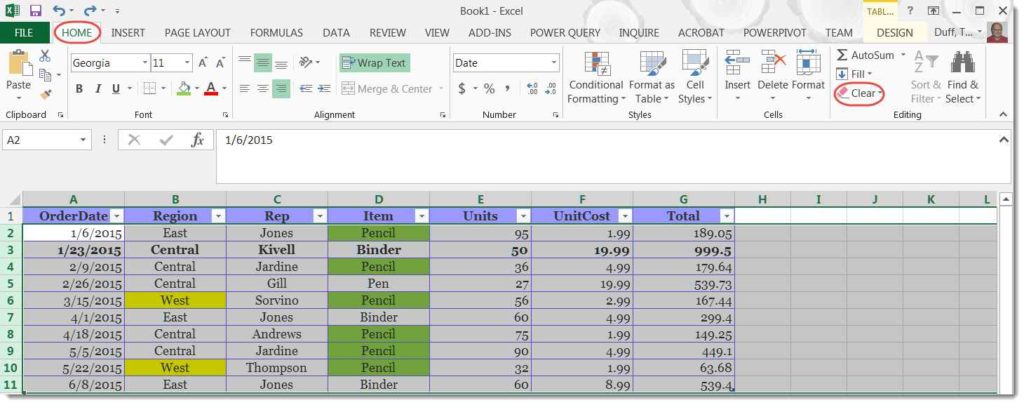Click the Find & Select button

click(x=963, y=77)
